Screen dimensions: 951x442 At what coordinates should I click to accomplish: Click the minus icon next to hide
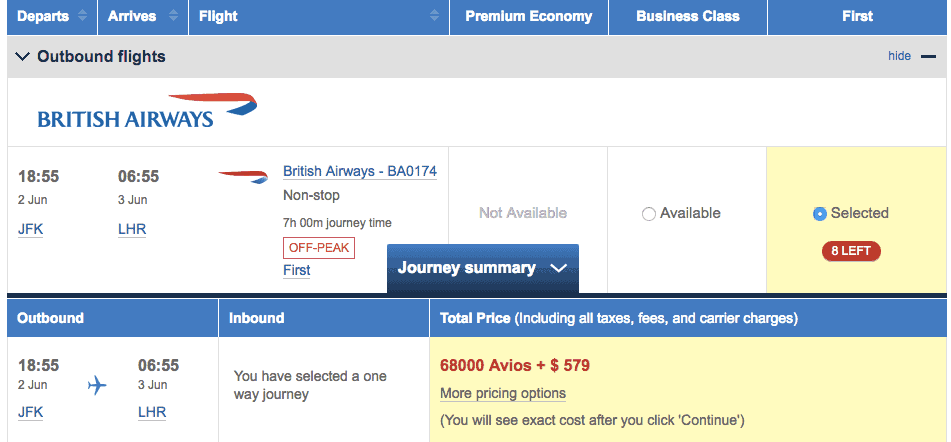point(928,56)
